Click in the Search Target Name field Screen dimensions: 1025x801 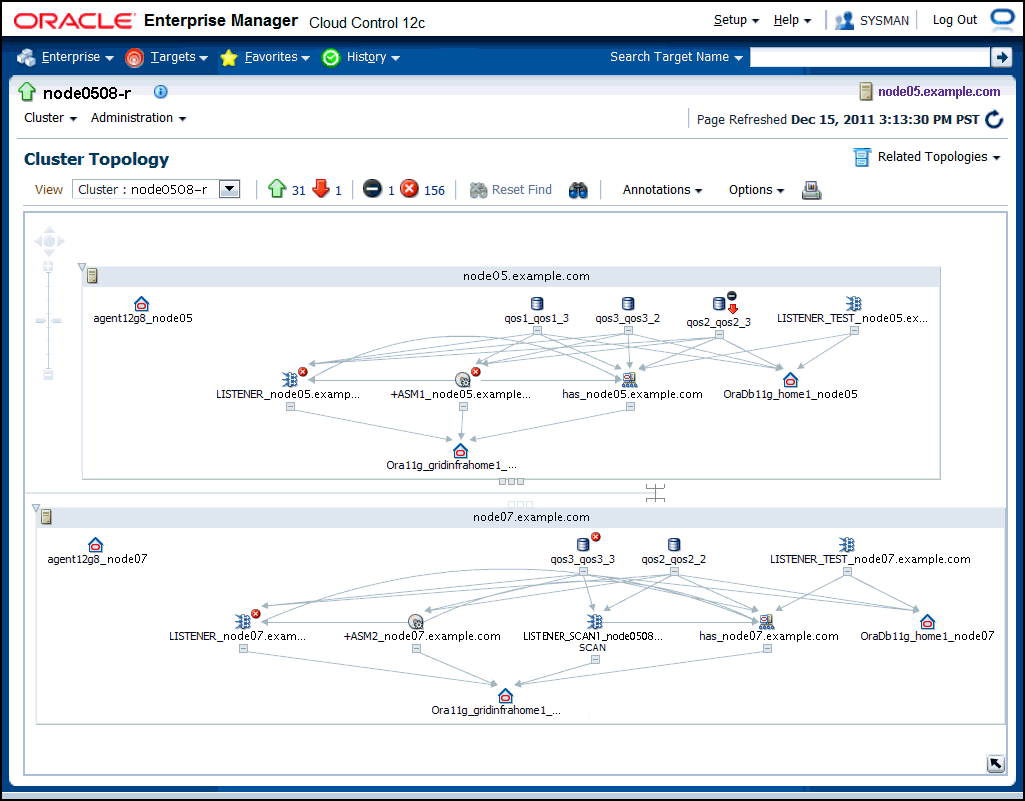(869, 58)
